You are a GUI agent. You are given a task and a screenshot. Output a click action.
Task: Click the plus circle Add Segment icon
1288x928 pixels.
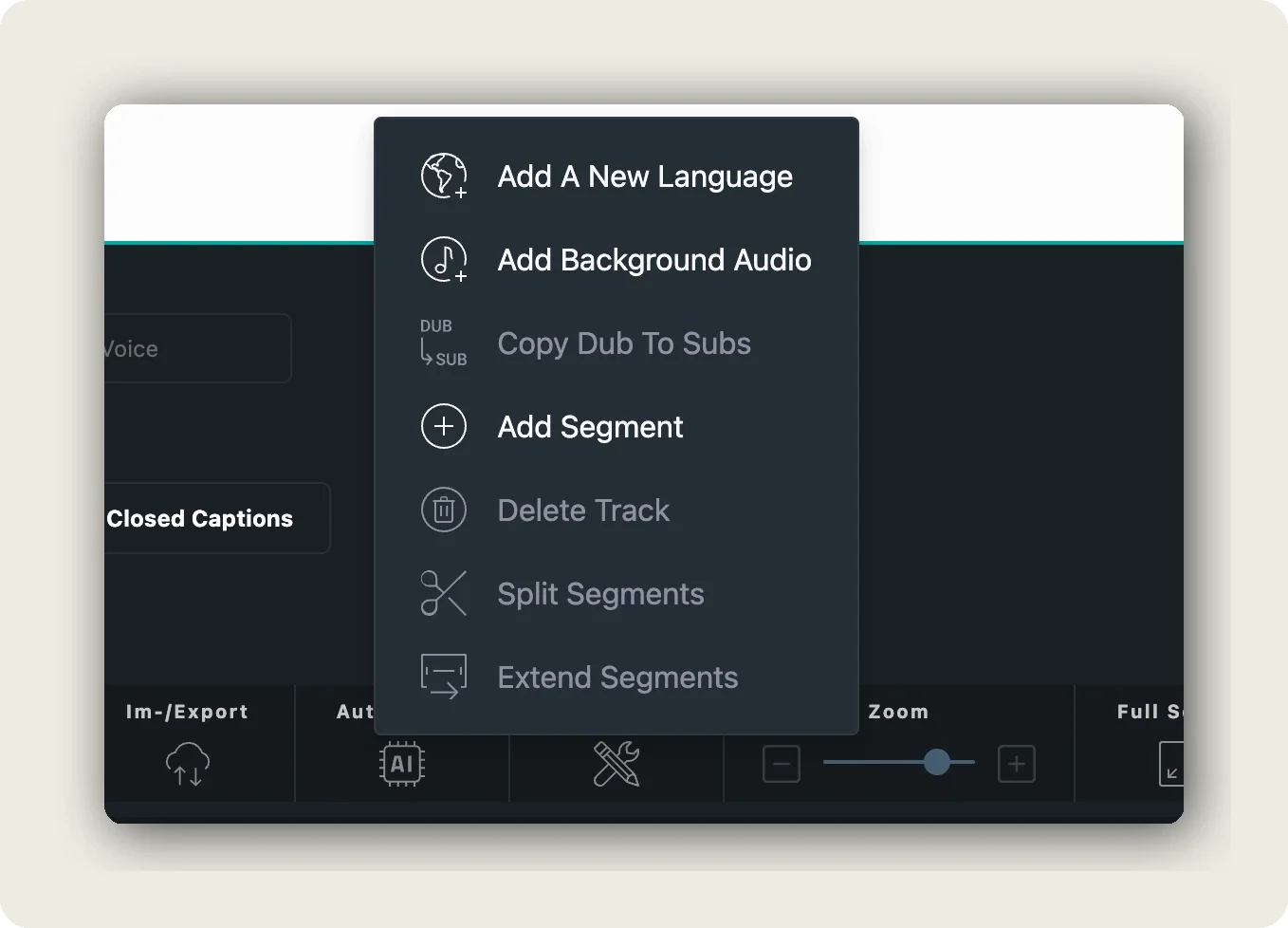coord(444,426)
